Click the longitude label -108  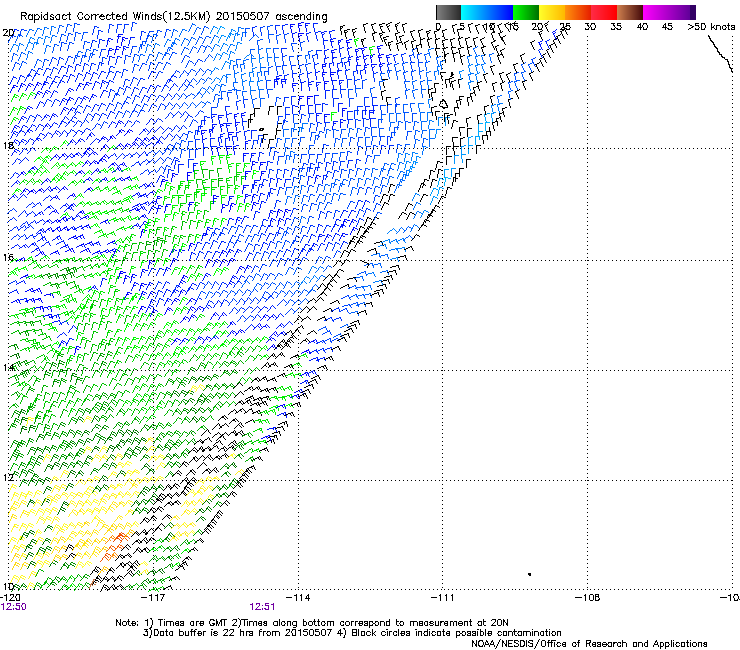tap(587, 598)
